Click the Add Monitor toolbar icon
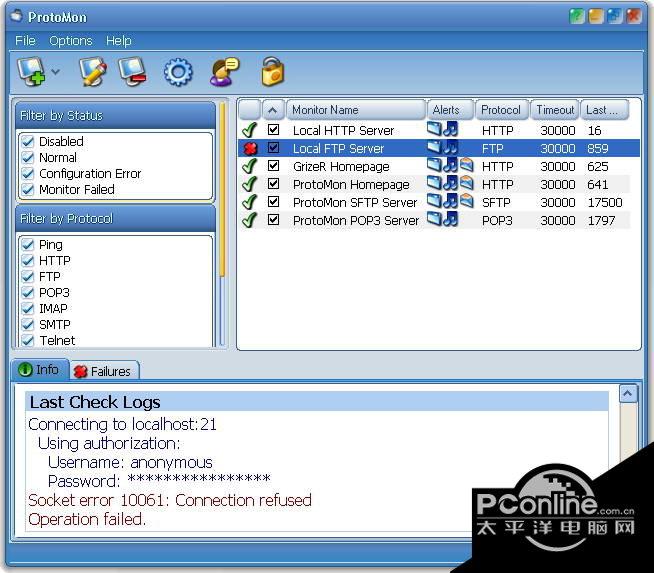 31,71
